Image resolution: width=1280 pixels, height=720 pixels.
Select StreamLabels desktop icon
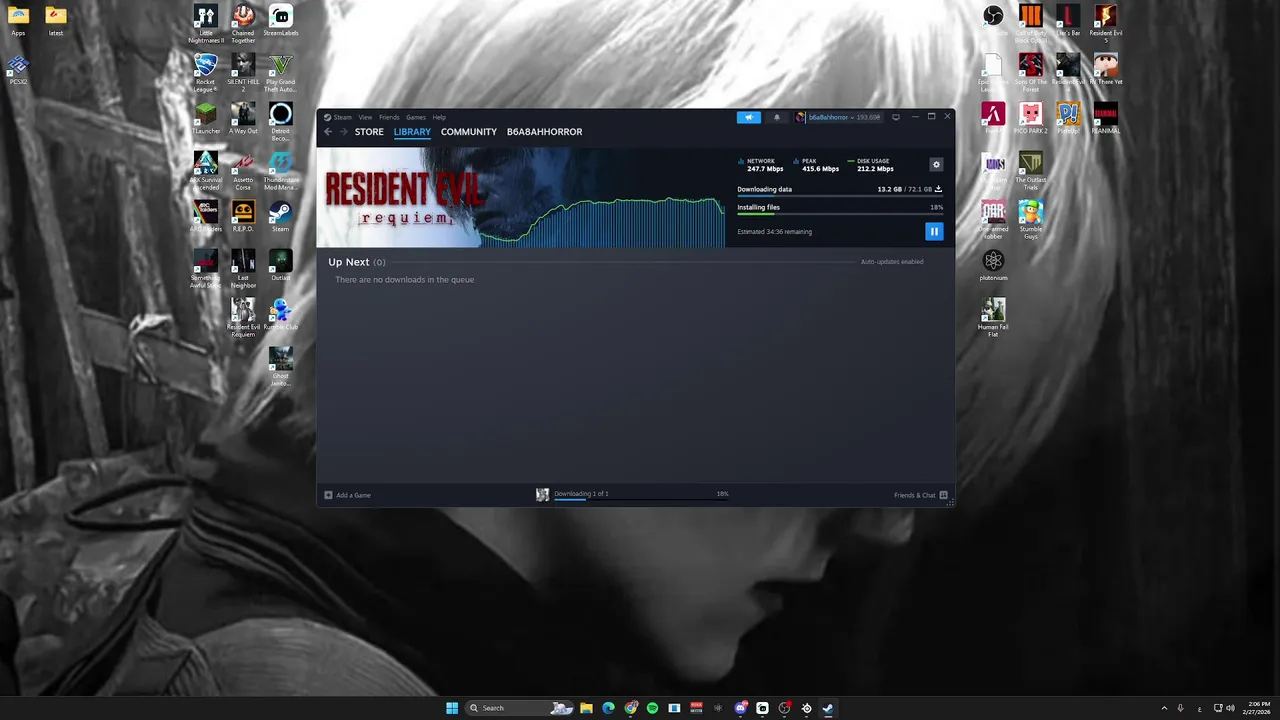[x=281, y=21]
